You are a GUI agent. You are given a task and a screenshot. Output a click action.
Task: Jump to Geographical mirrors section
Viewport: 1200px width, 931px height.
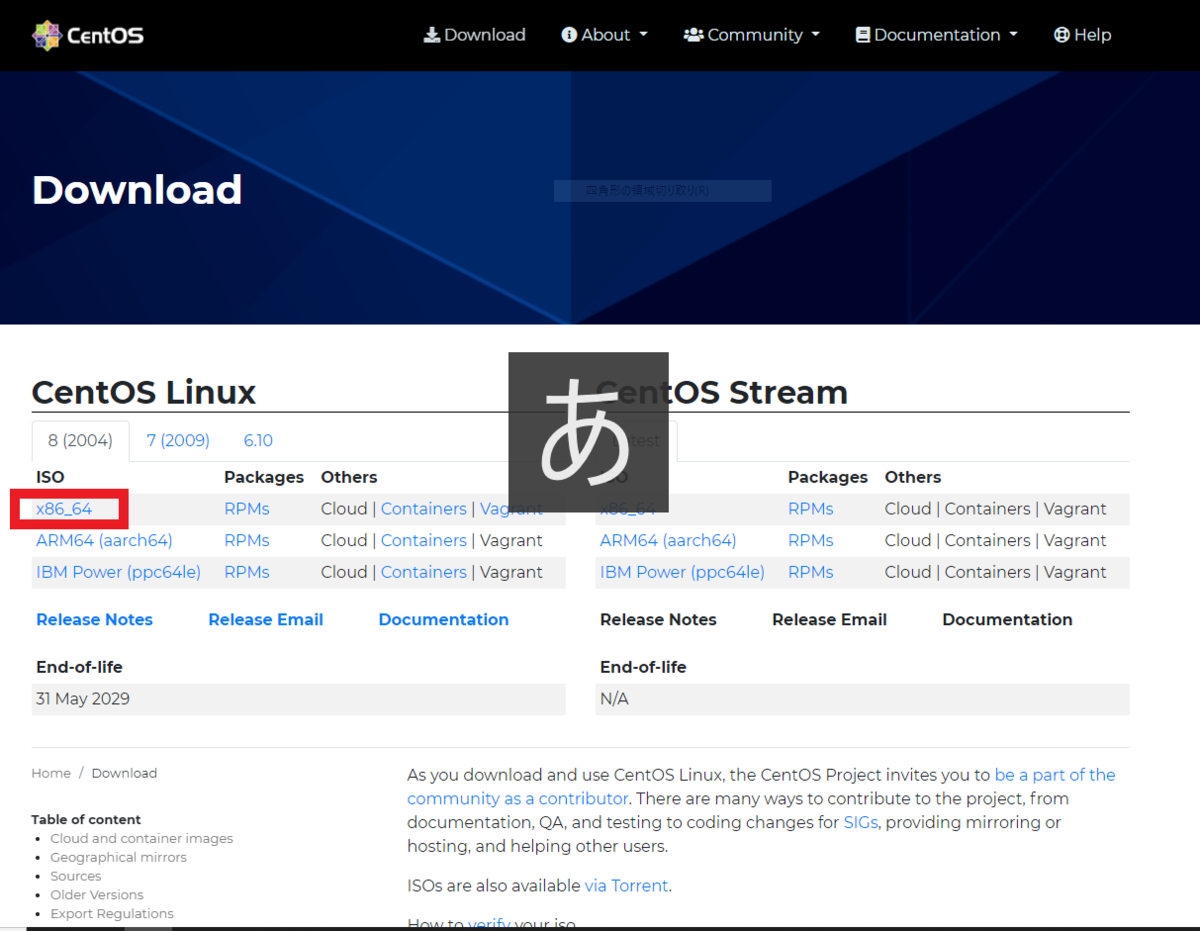pos(119,858)
